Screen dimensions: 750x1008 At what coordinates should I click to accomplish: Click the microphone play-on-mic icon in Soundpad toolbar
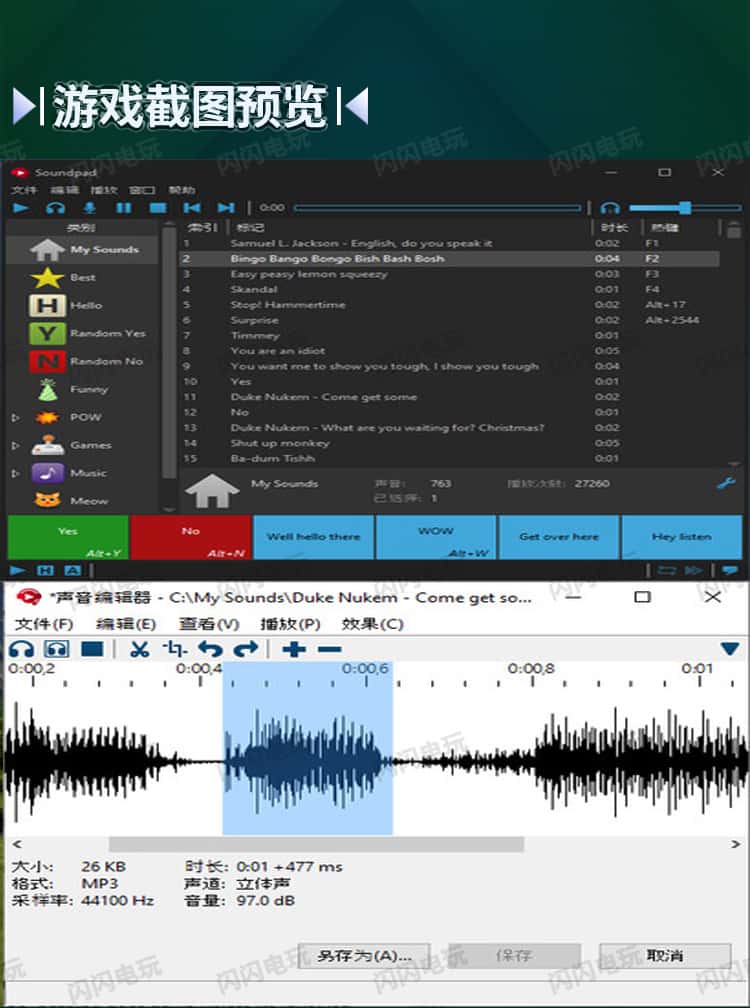90,208
